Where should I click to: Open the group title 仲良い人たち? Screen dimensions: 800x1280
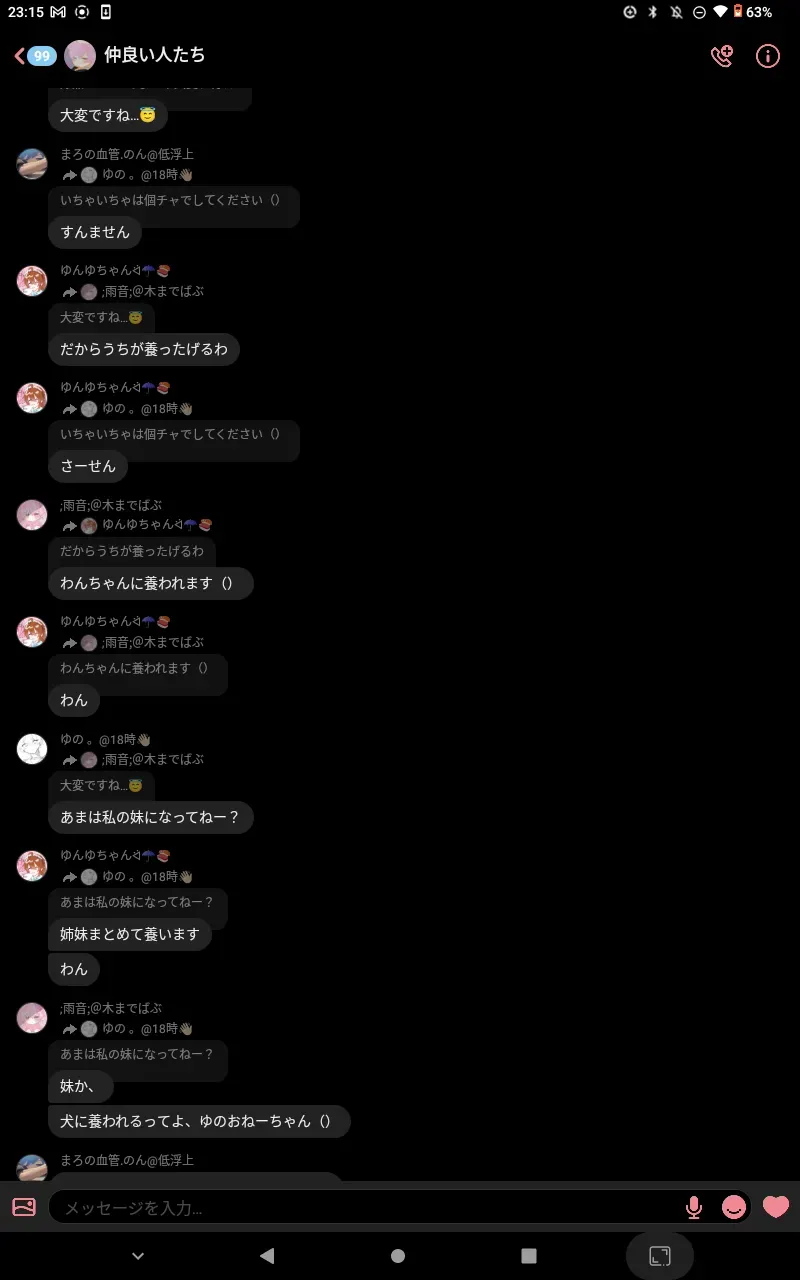coord(155,55)
